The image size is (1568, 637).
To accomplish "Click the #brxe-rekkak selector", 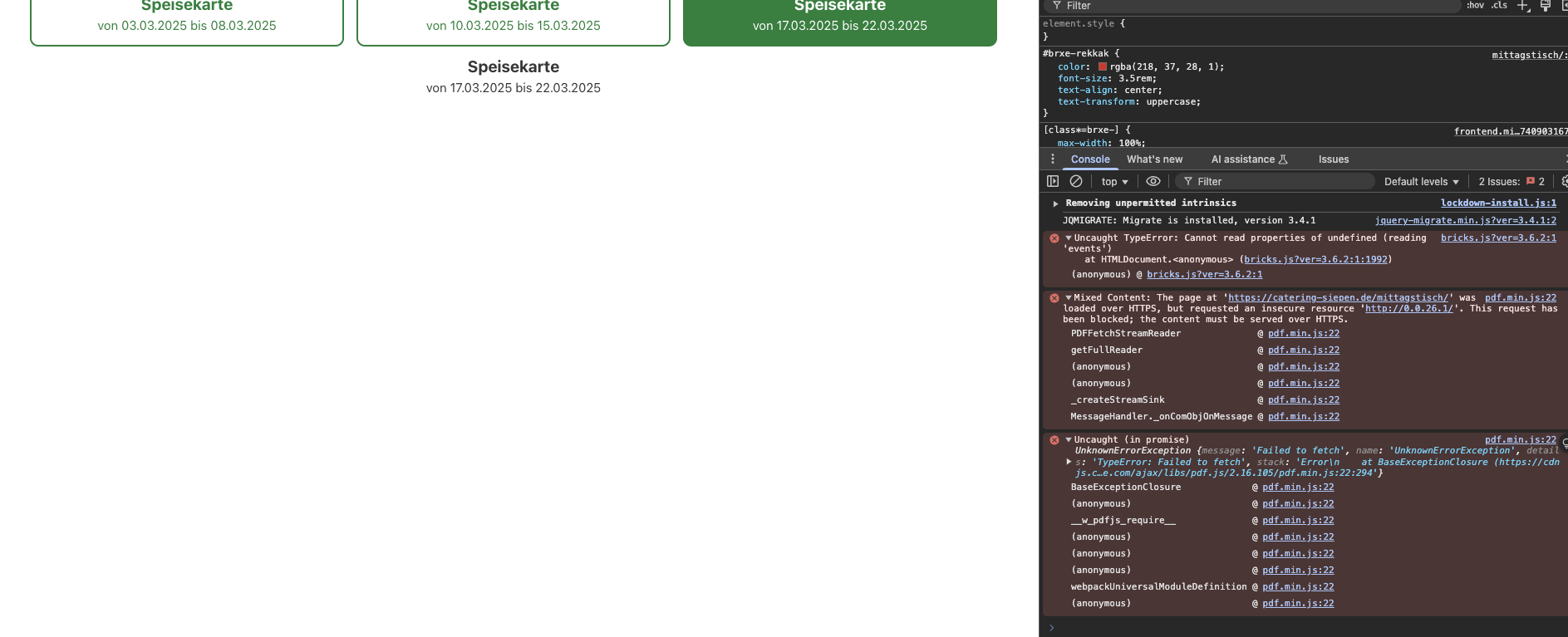I will point(1075,53).
